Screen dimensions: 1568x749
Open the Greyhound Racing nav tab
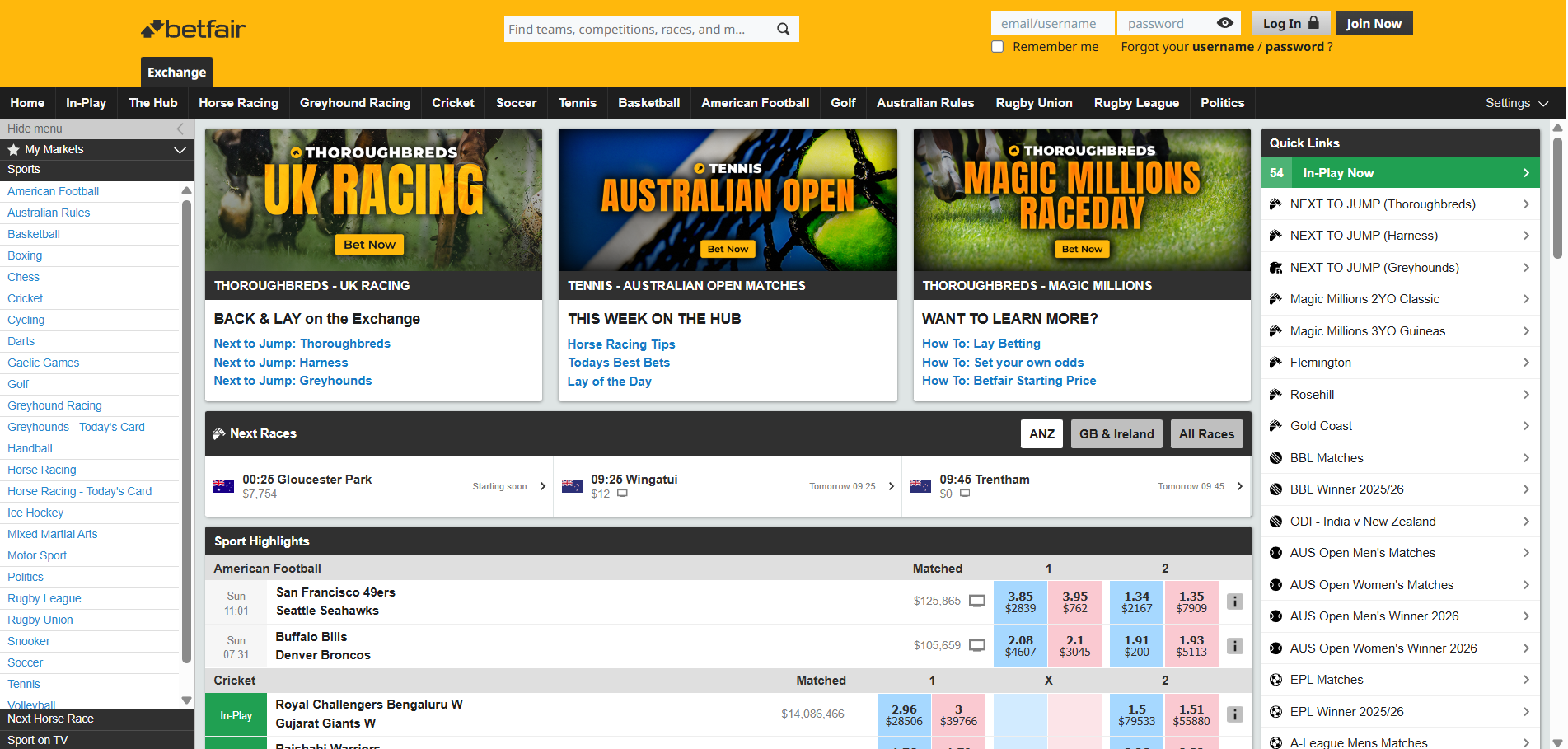[355, 103]
